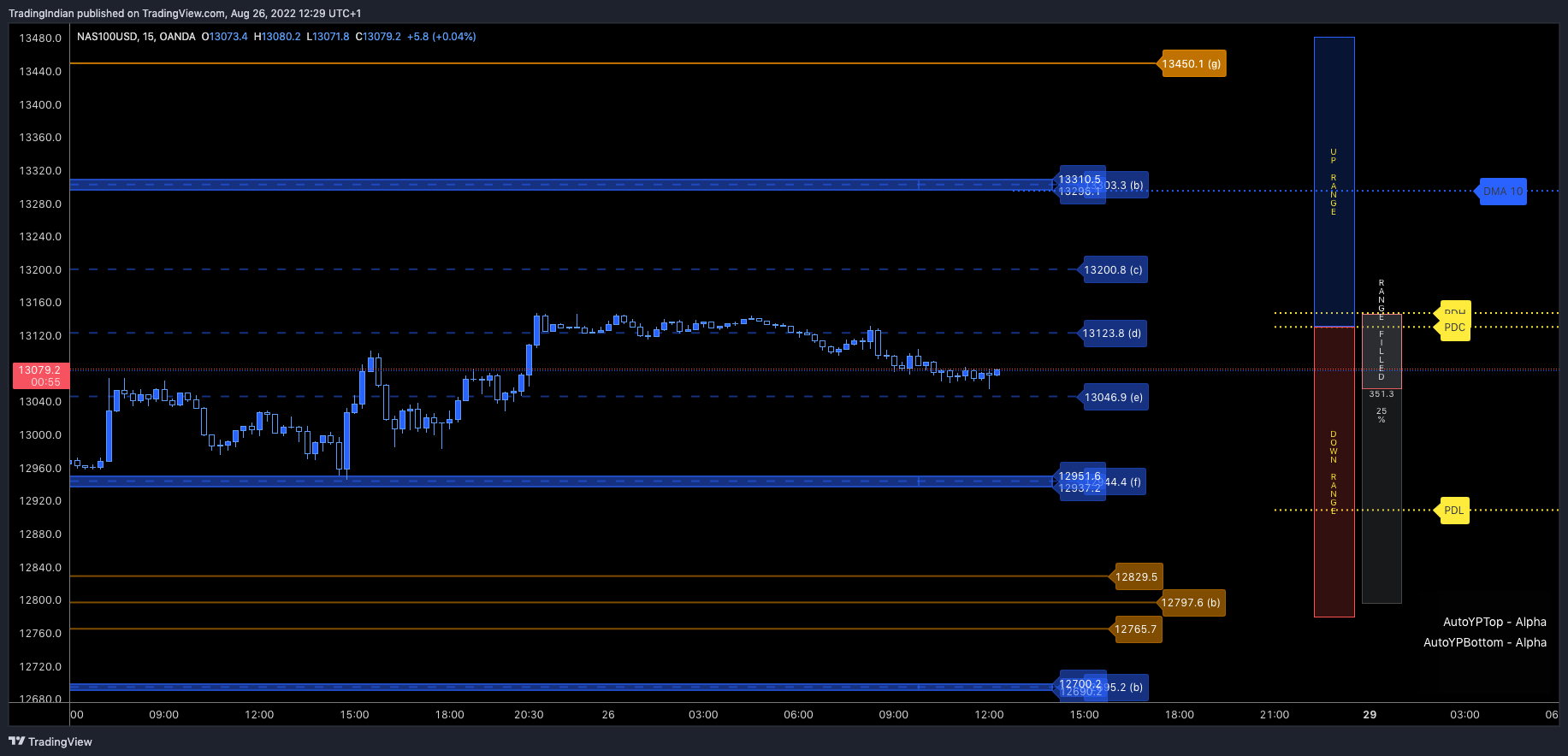Screen dimensions: 1568x756
Task: Click the 12700.2 blue zone label
Action: 1080,684
